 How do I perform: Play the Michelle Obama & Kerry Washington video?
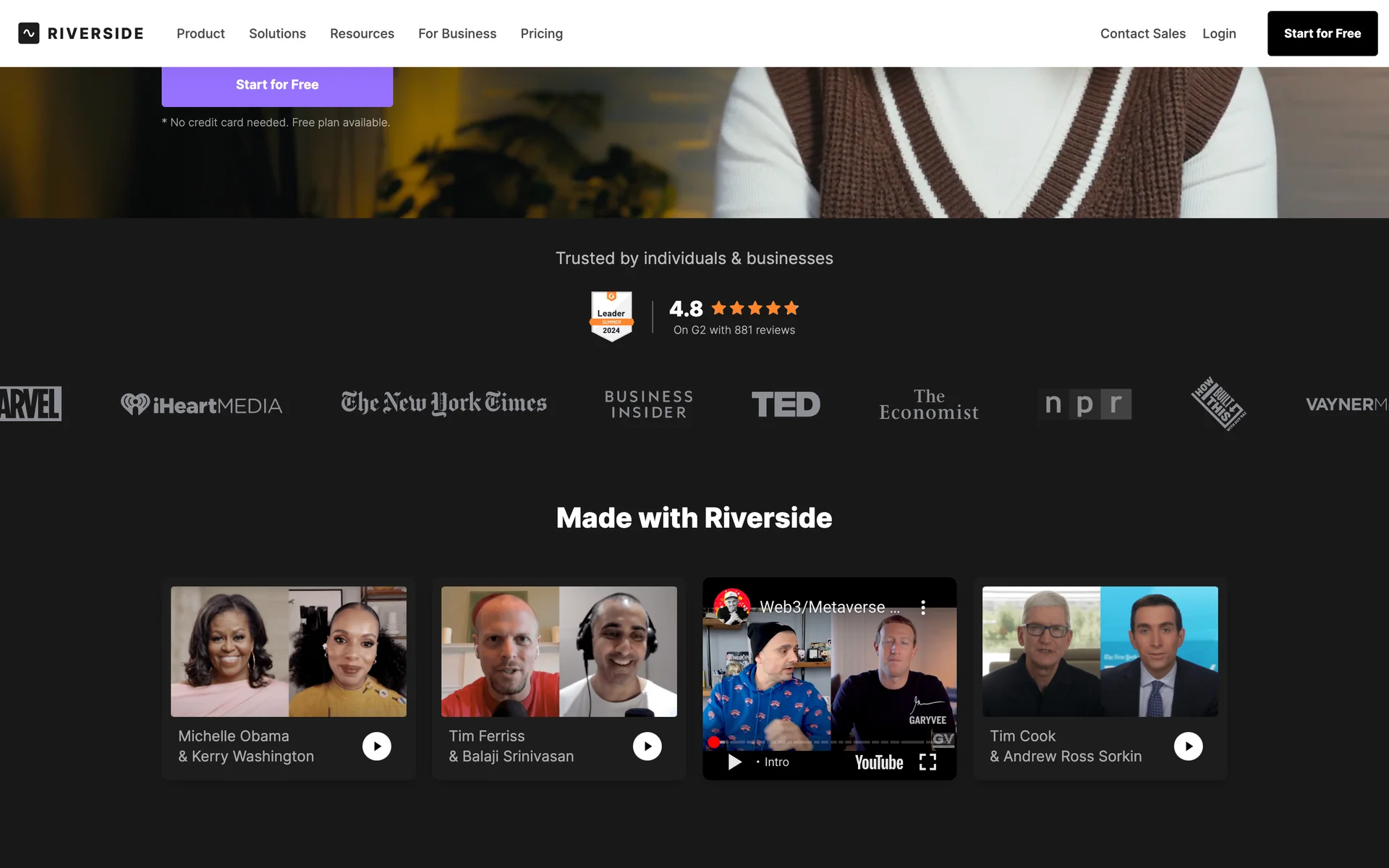tap(376, 746)
